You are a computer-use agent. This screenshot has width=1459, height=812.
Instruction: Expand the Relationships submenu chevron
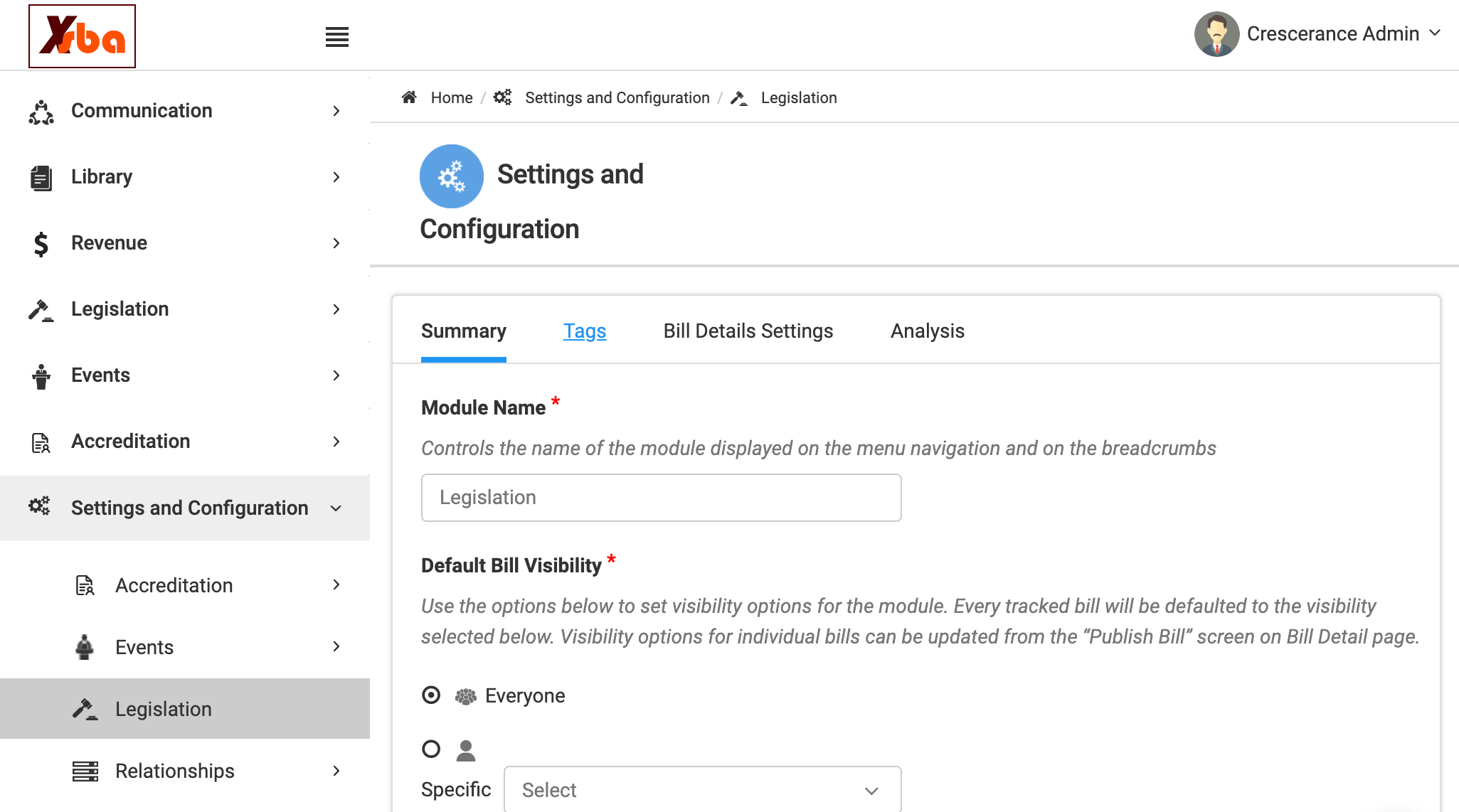tap(336, 771)
